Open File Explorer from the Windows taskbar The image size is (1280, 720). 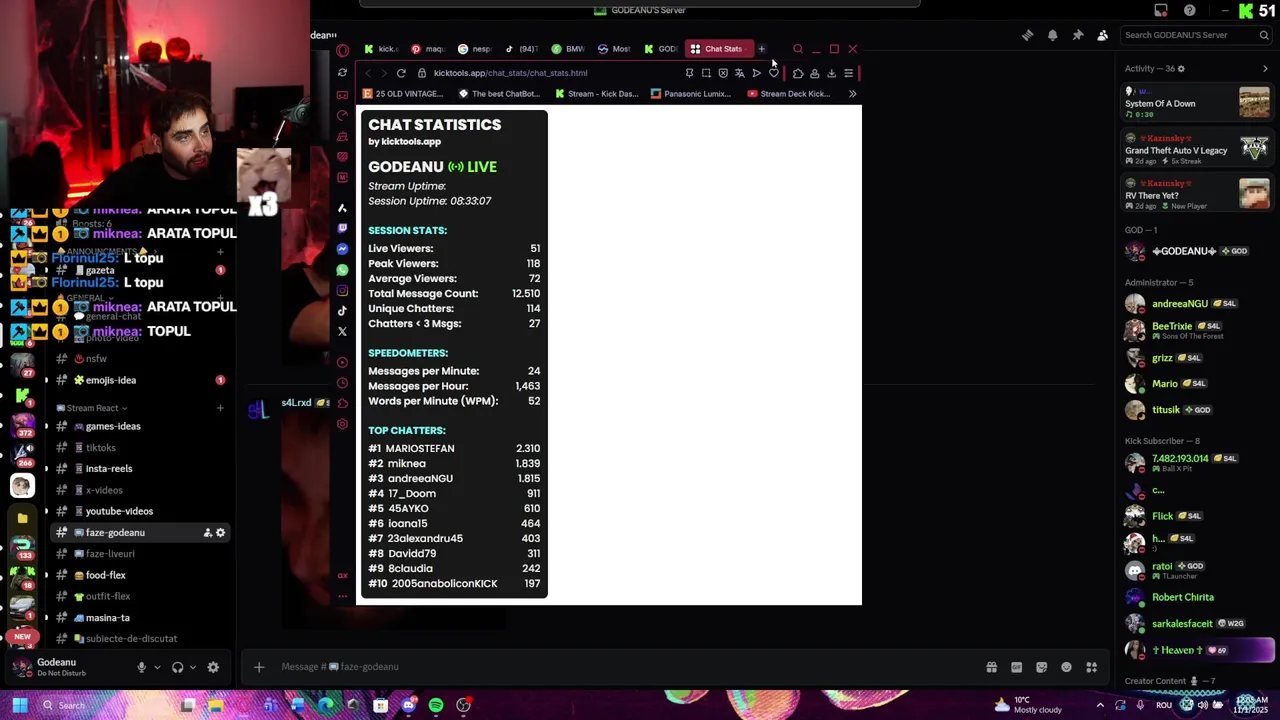pyautogui.click(x=215, y=706)
